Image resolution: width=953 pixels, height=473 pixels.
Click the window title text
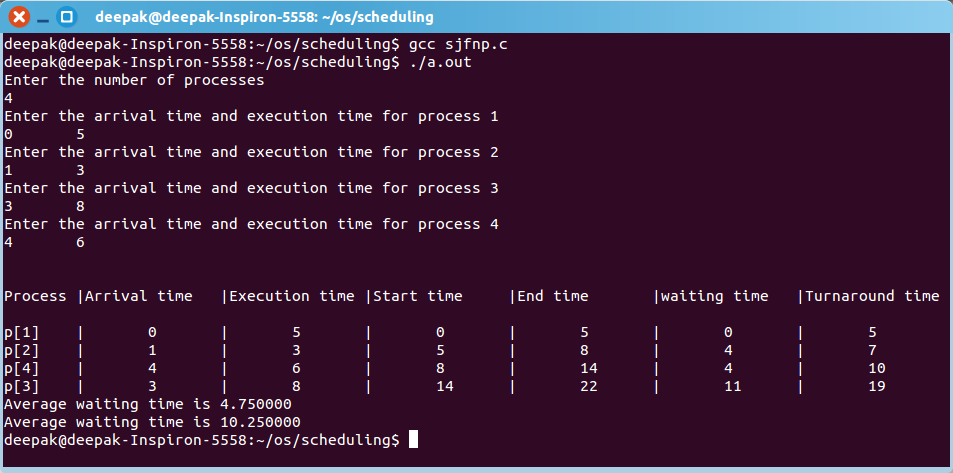(x=264, y=17)
